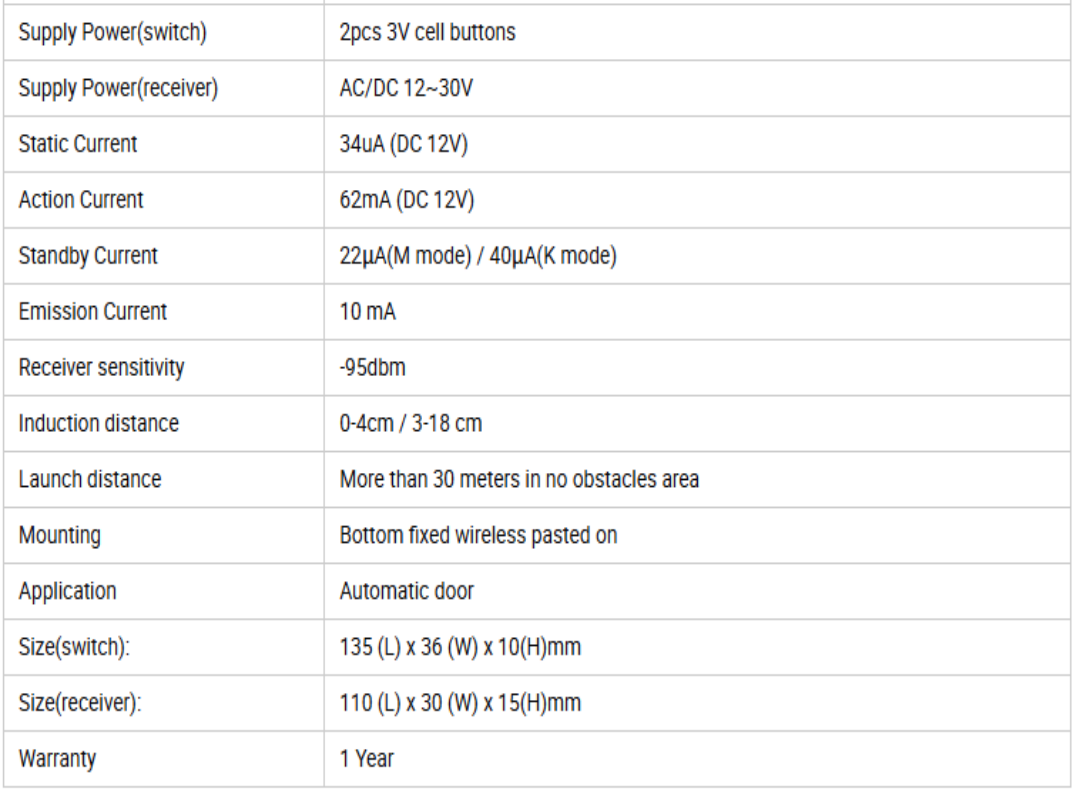Screen dimensions: 1080x800
Task: Click the M mode / K mode current value
Action: click(x=478, y=256)
